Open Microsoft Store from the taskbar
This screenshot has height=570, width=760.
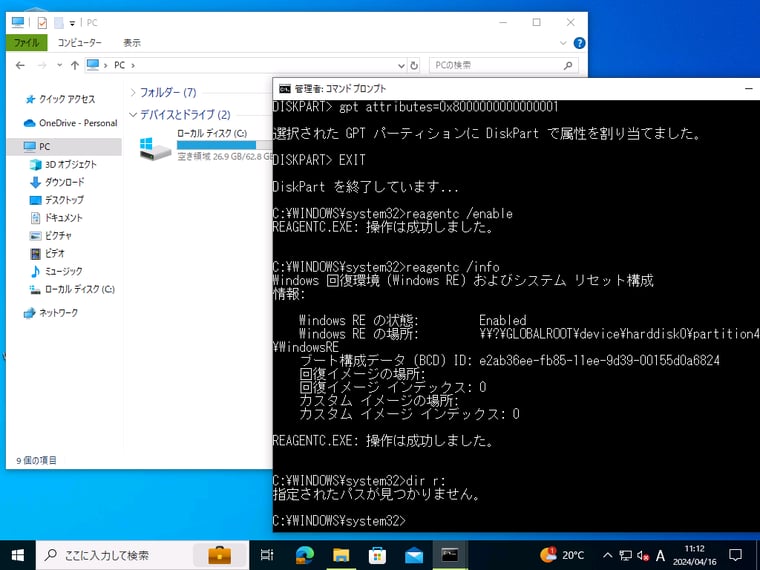(x=378, y=555)
